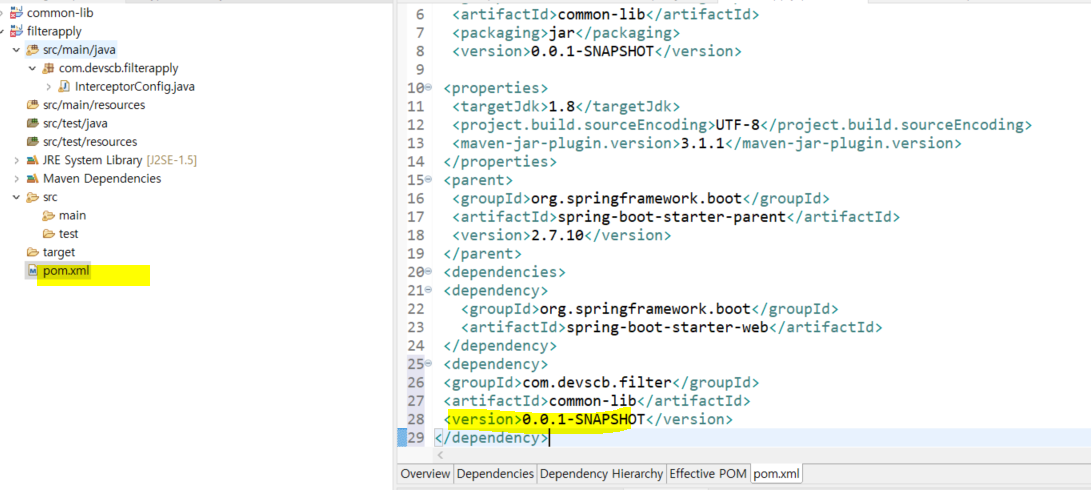Select the src/test/resources folder
The width and height of the screenshot is (1091, 490).
point(90,141)
